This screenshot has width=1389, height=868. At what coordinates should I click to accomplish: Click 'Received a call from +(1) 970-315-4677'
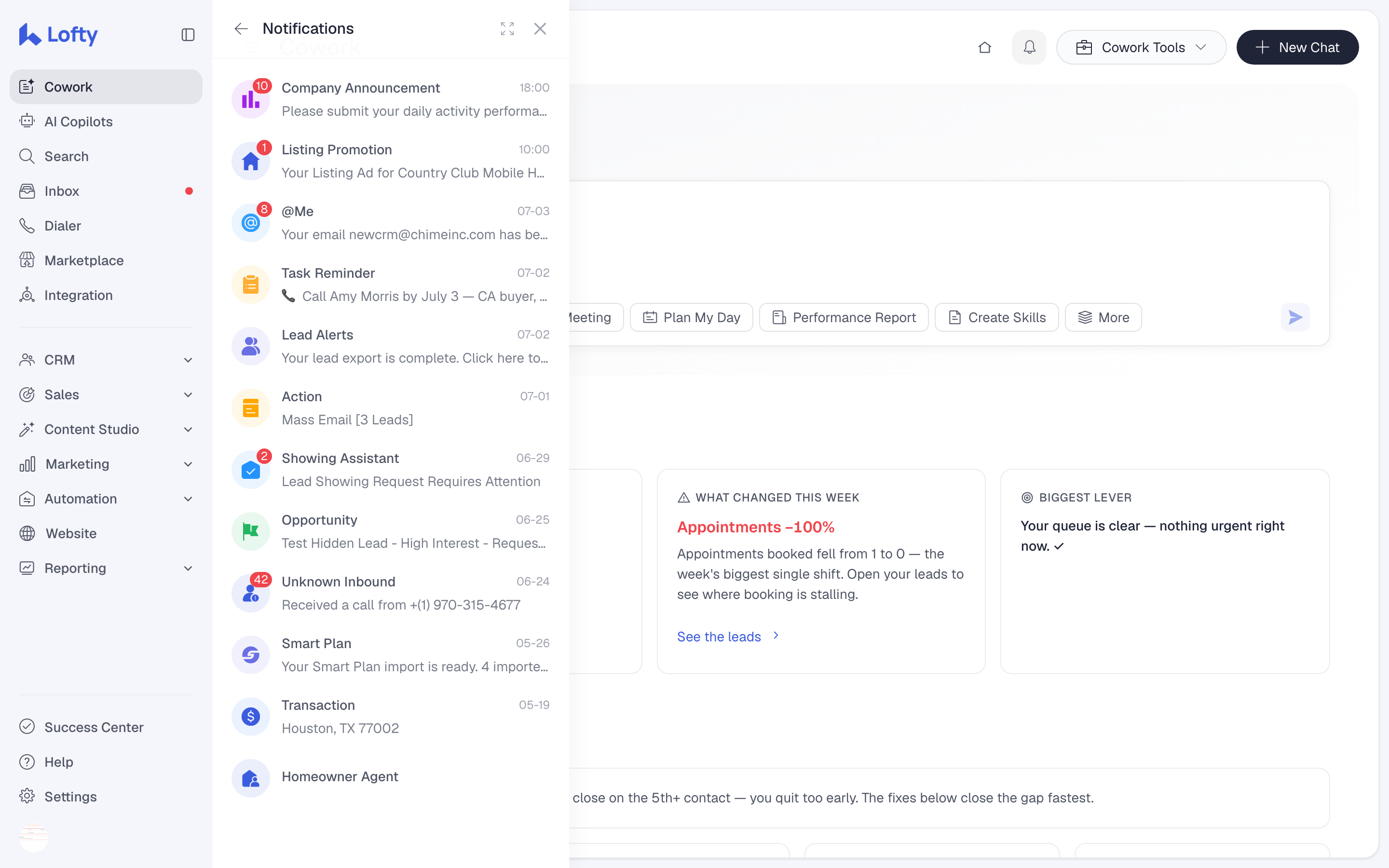[x=401, y=605]
